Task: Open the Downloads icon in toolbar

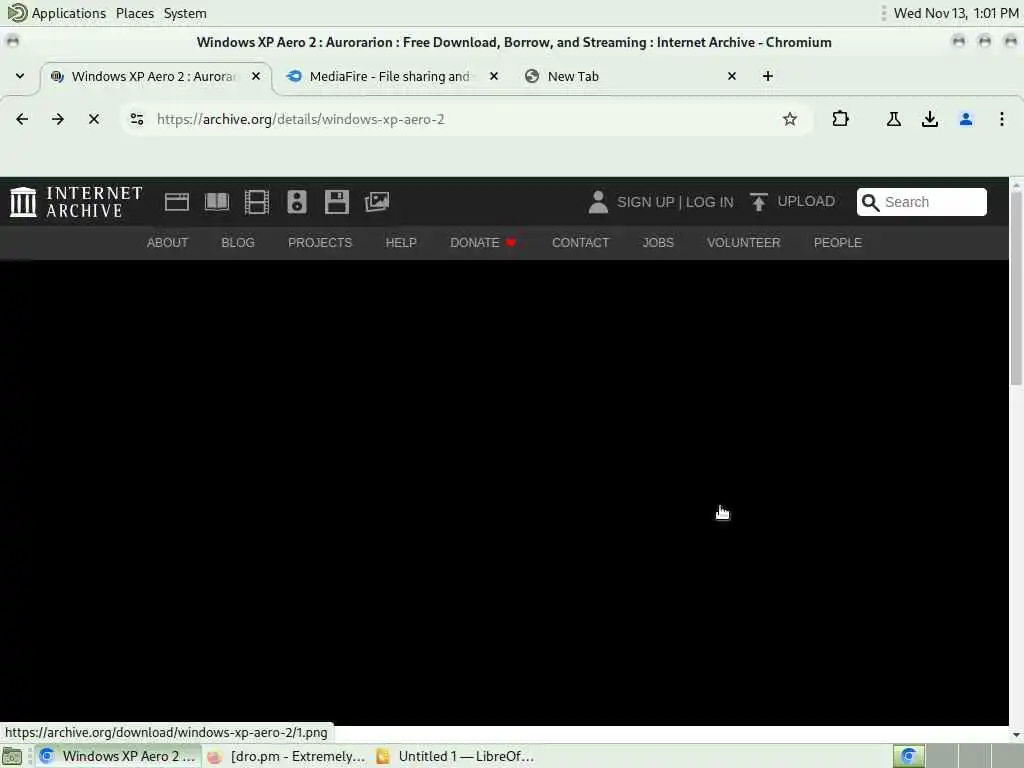Action: tap(929, 119)
